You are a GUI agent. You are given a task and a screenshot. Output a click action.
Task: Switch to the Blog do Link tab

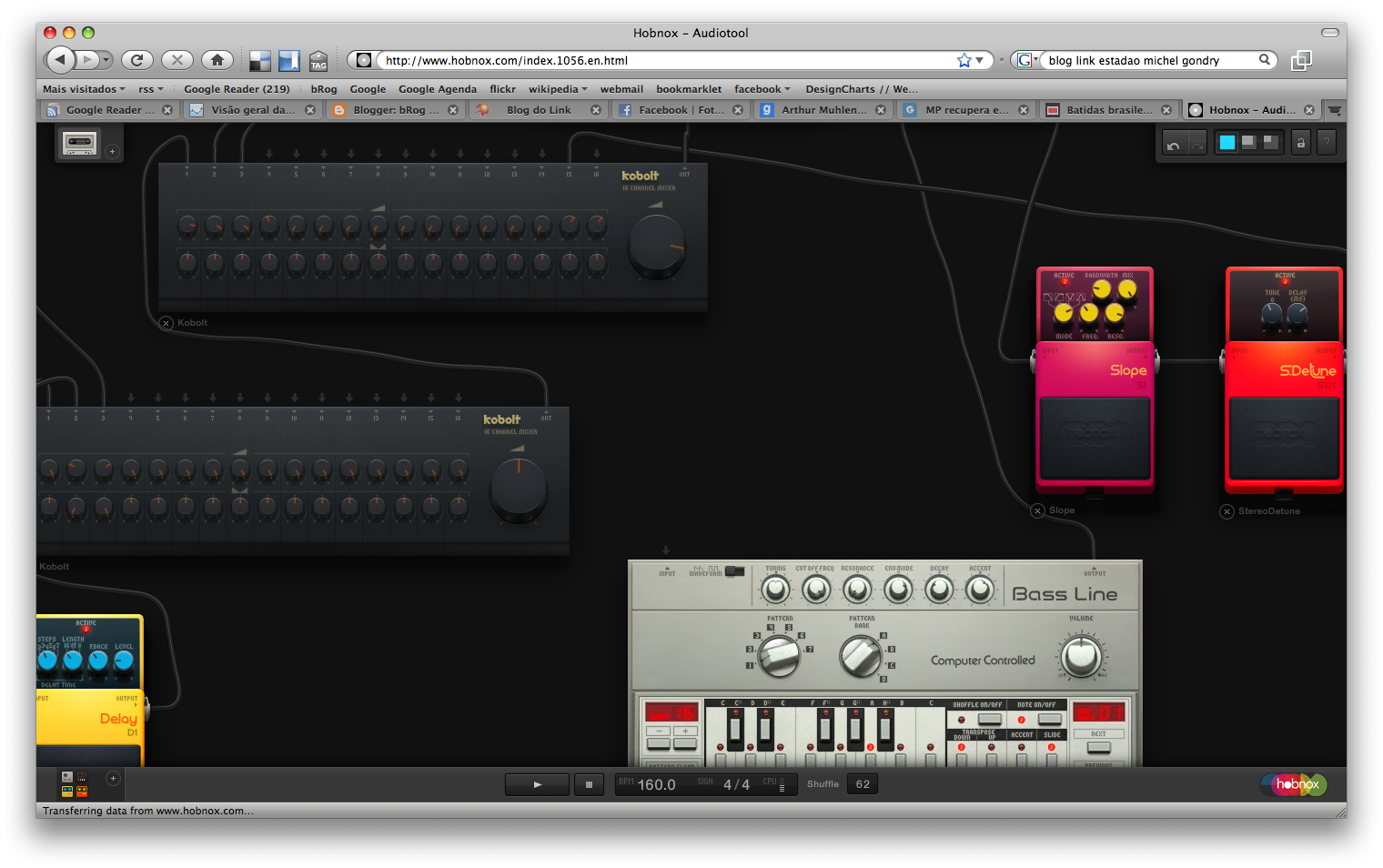tap(538, 110)
